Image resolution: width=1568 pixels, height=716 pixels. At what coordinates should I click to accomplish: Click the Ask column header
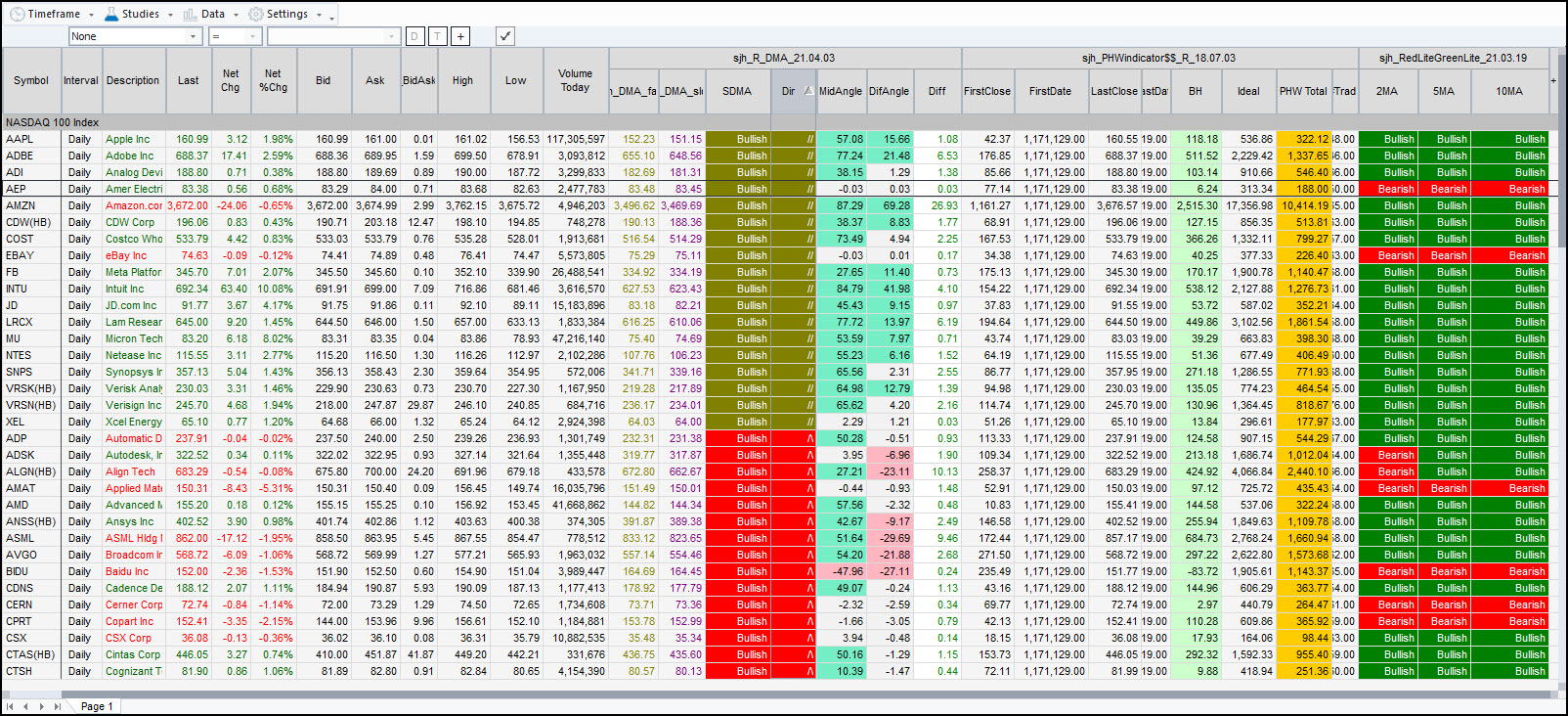click(x=375, y=80)
